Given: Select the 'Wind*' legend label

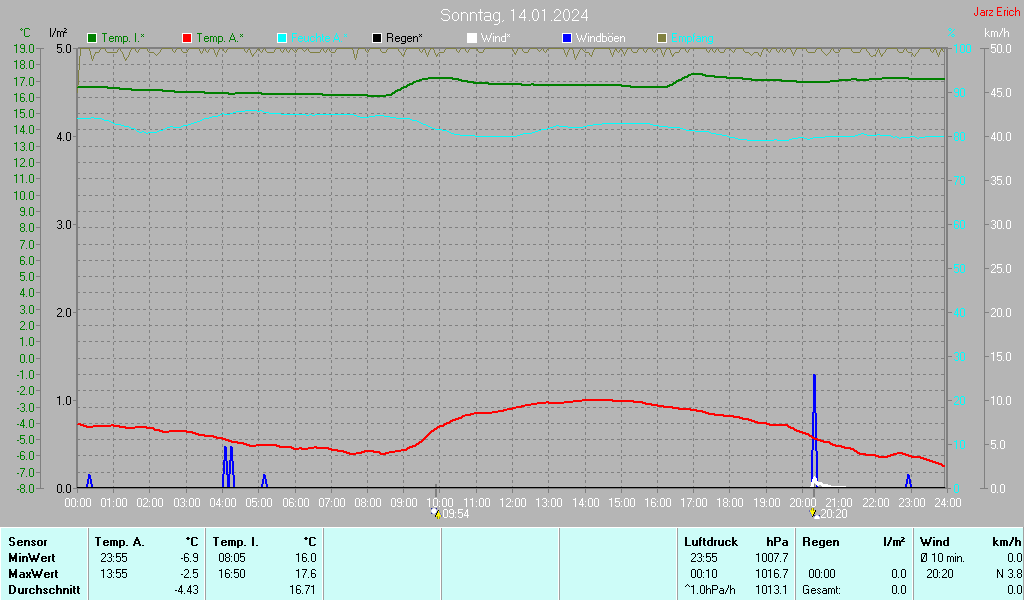Looking at the screenshot, I should coord(496,39).
